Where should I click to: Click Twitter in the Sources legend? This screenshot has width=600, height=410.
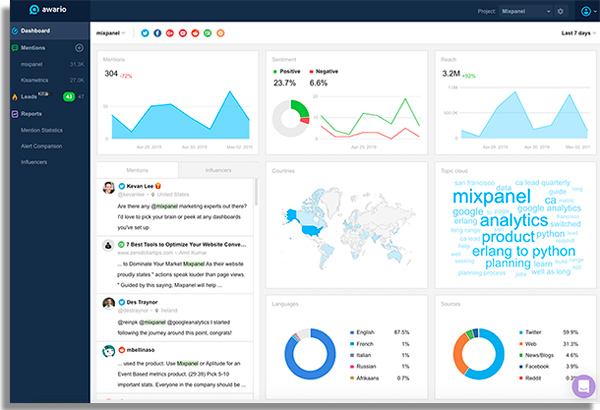[x=530, y=332]
